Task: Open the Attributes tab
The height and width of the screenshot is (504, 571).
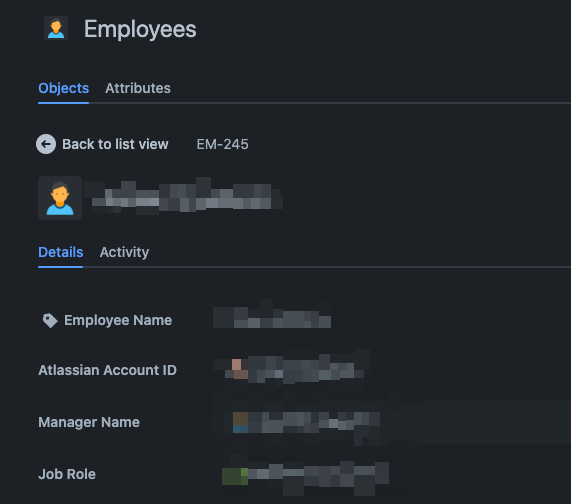Action: point(138,88)
